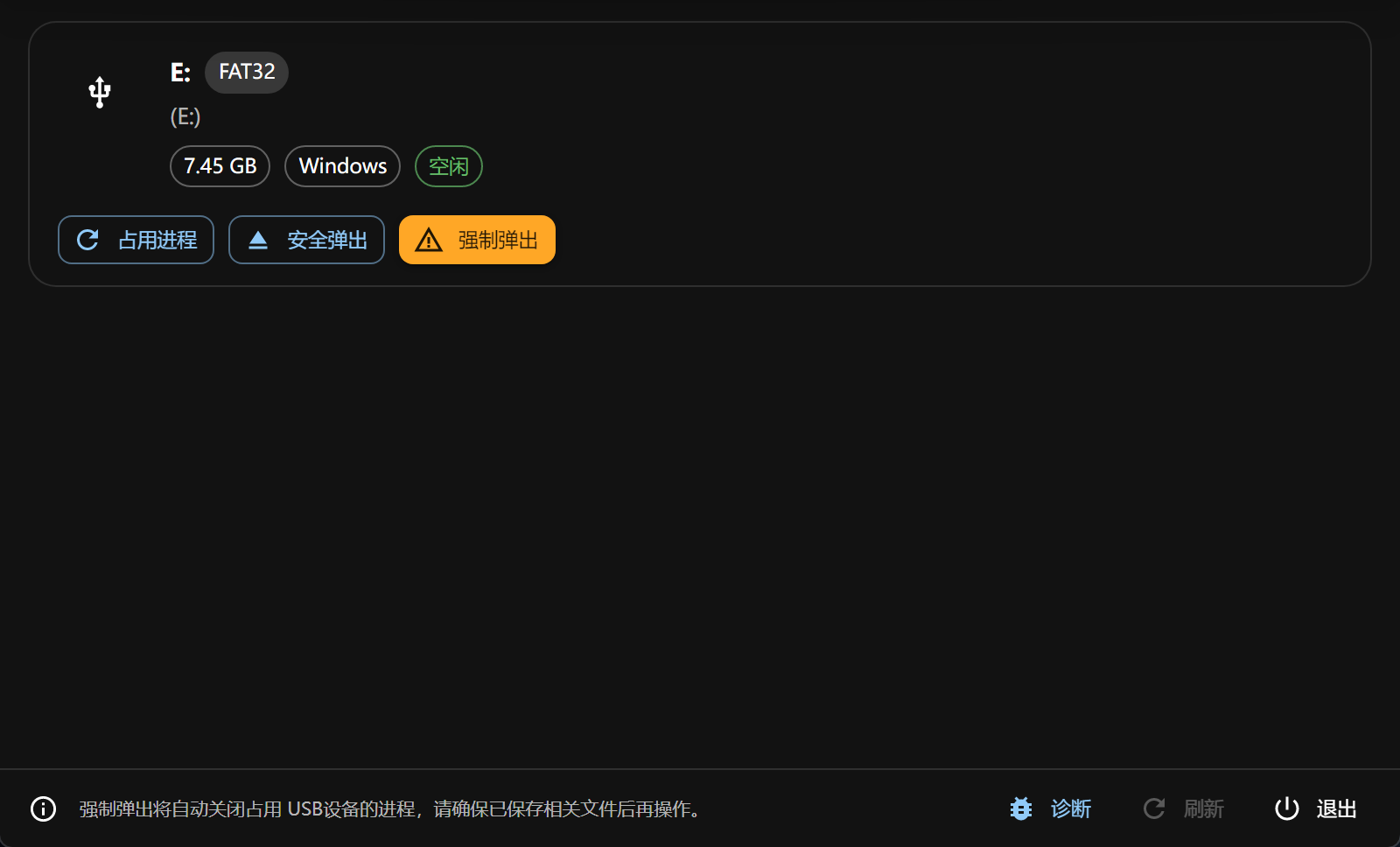Image resolution: width=1400 pixels, height=847 pixels.
Task: Click the 7.45 GB capacity chip
Action: (x=220, y=166)
